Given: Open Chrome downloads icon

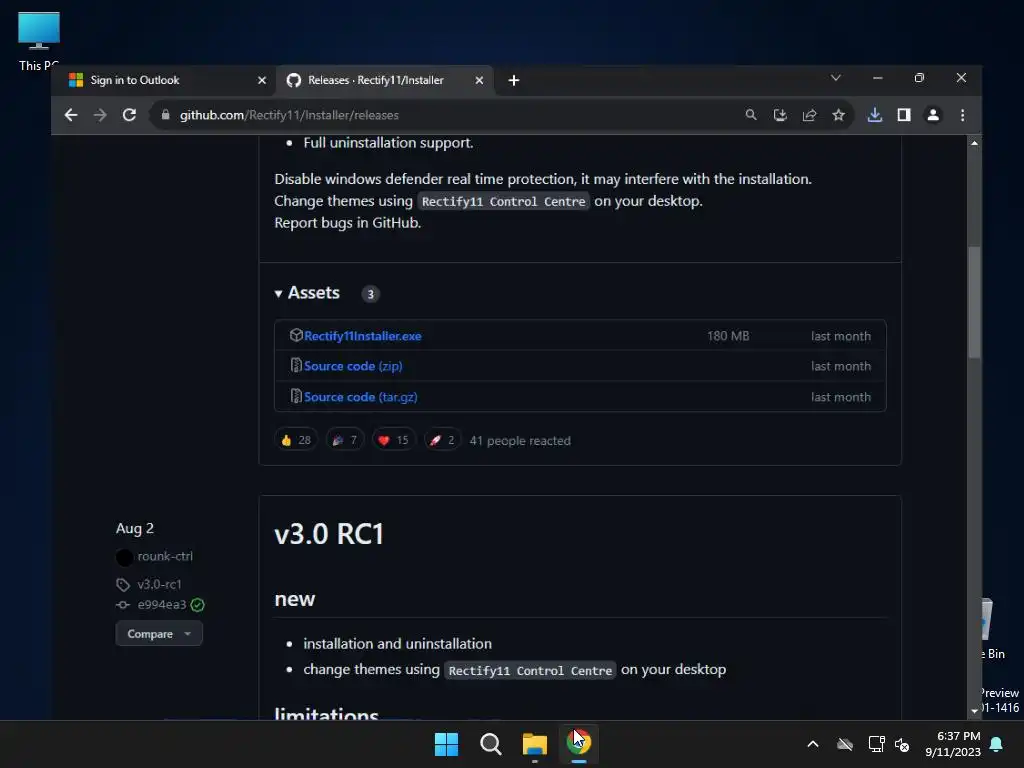Looking at the screenshot, I should 874,115.
